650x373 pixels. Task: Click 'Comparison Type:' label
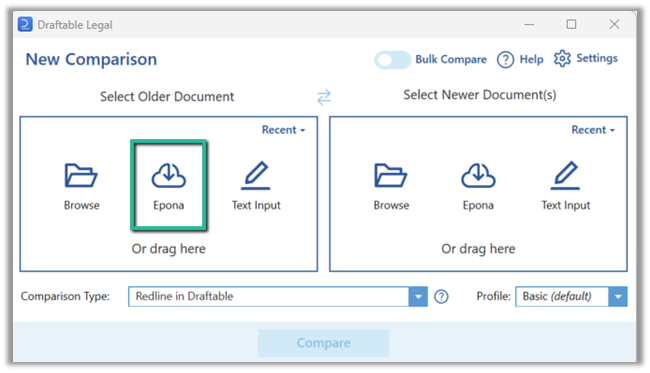(x=65, y=296)
